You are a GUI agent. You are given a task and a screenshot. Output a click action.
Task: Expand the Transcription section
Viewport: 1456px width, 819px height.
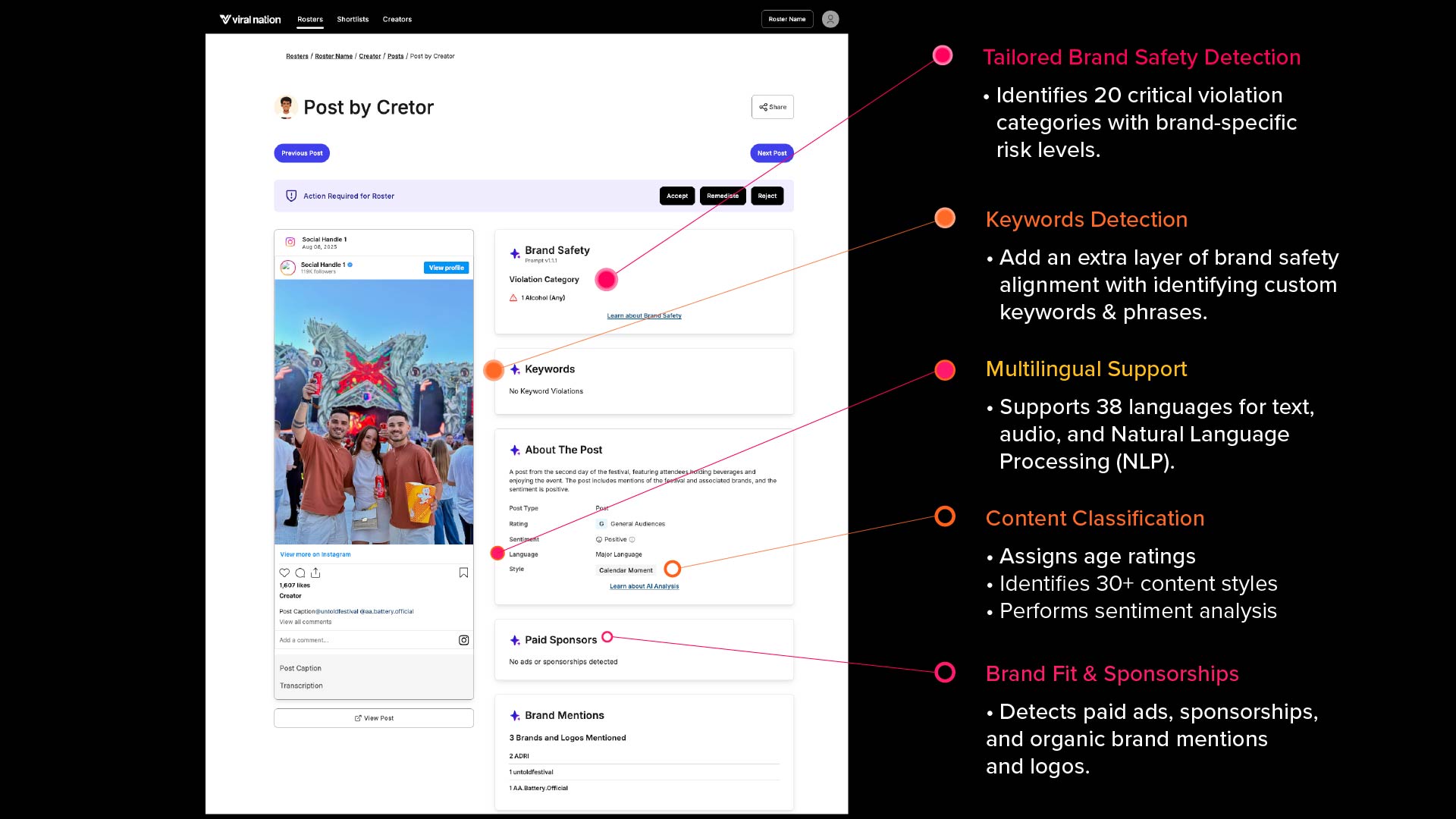301,686
